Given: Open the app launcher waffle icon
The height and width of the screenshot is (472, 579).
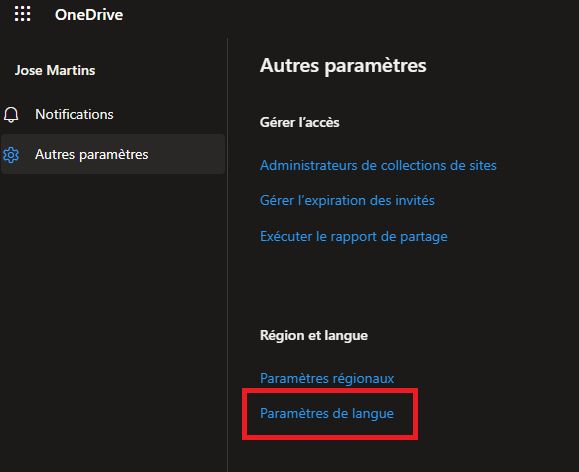Looking at the screenshot, I should 23,14.
